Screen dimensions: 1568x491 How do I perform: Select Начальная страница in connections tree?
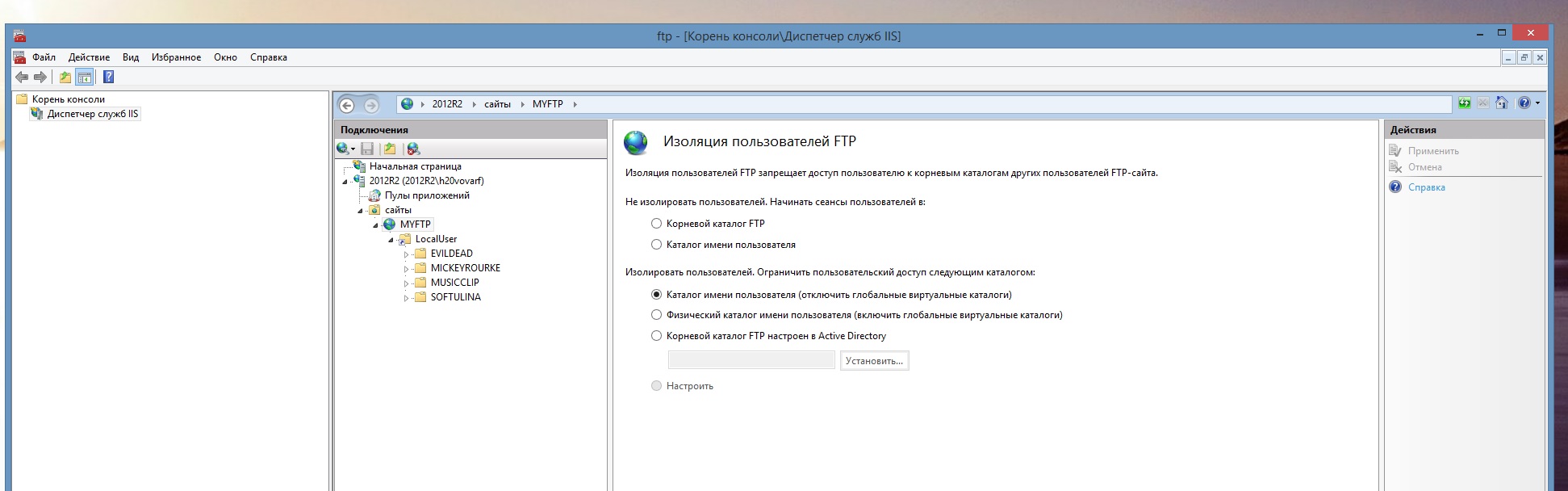(416, 166)
